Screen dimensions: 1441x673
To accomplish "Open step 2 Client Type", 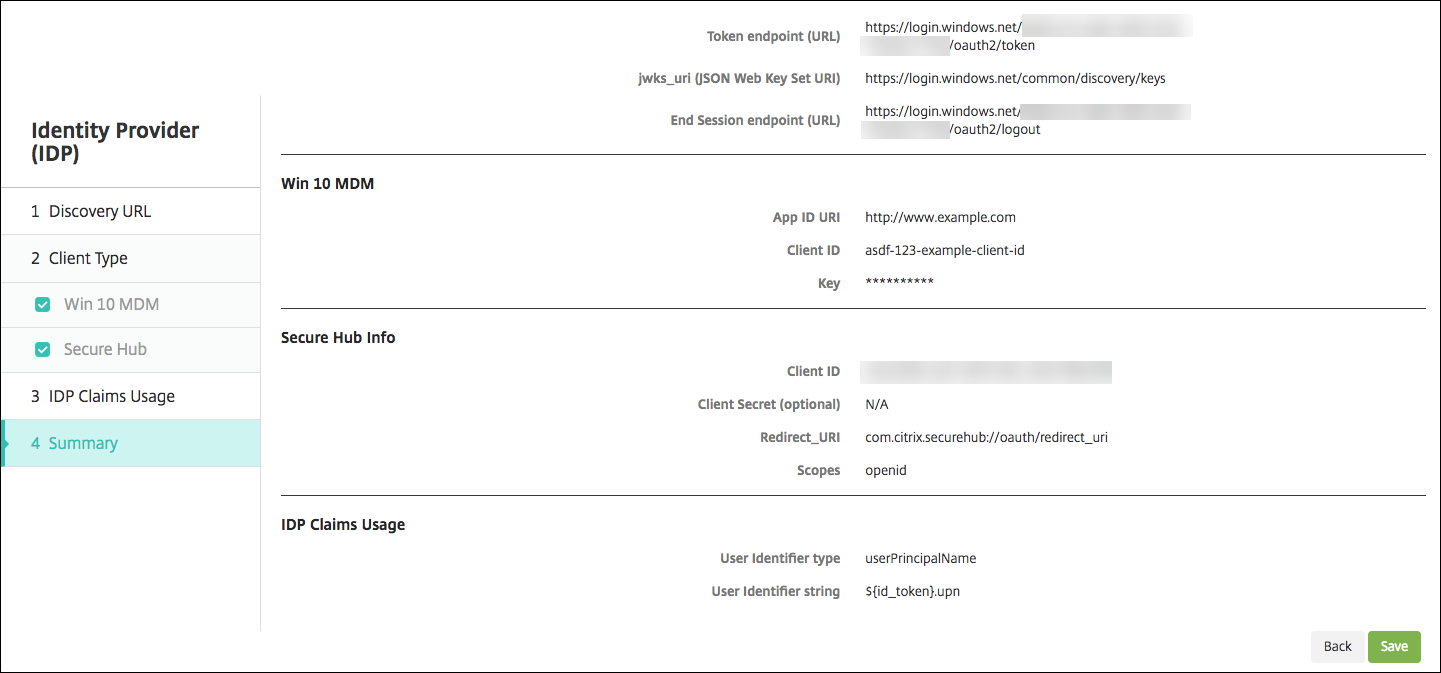I will (x=88, y=258).
